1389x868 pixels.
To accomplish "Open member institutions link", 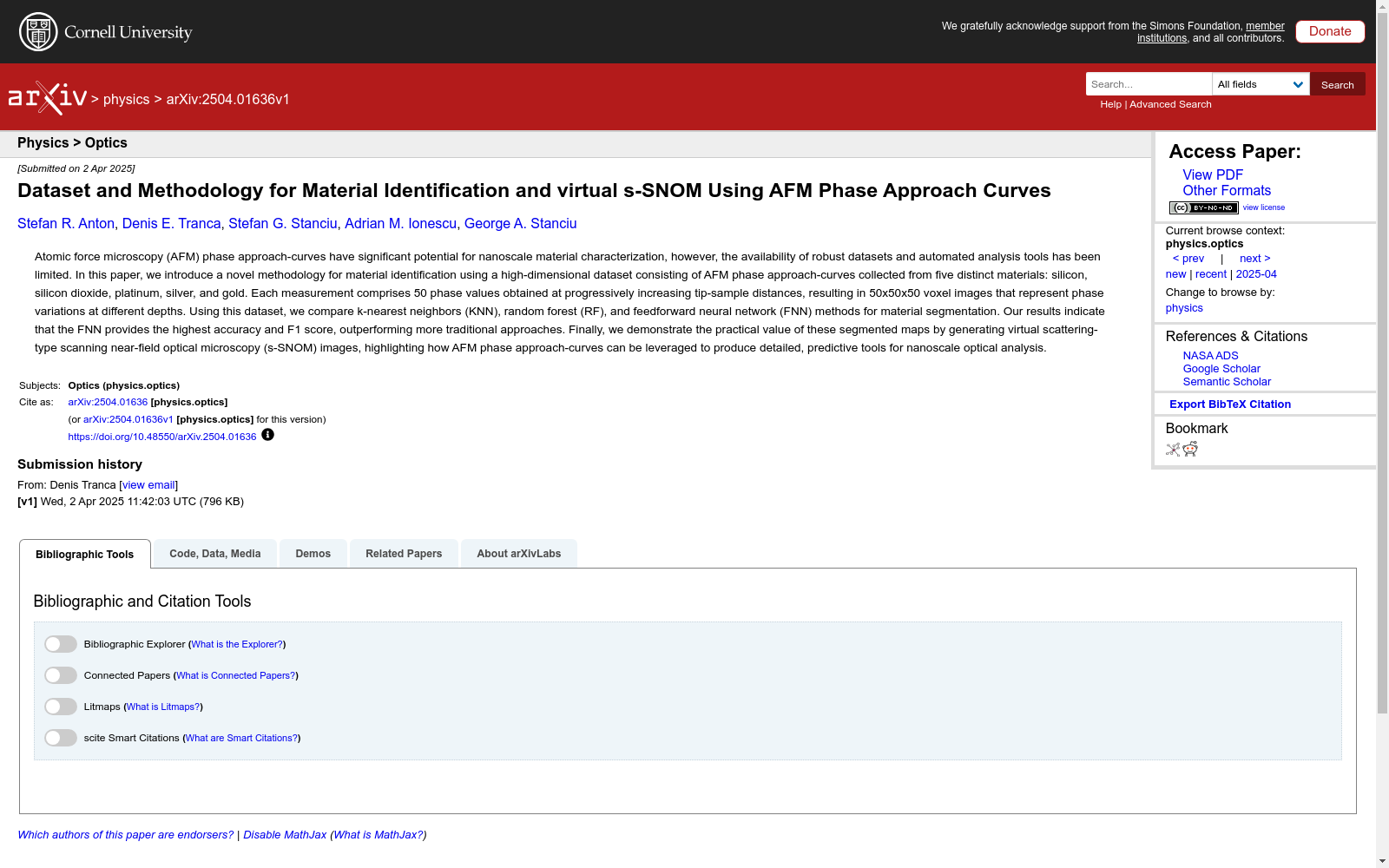I will point(1211,32).
